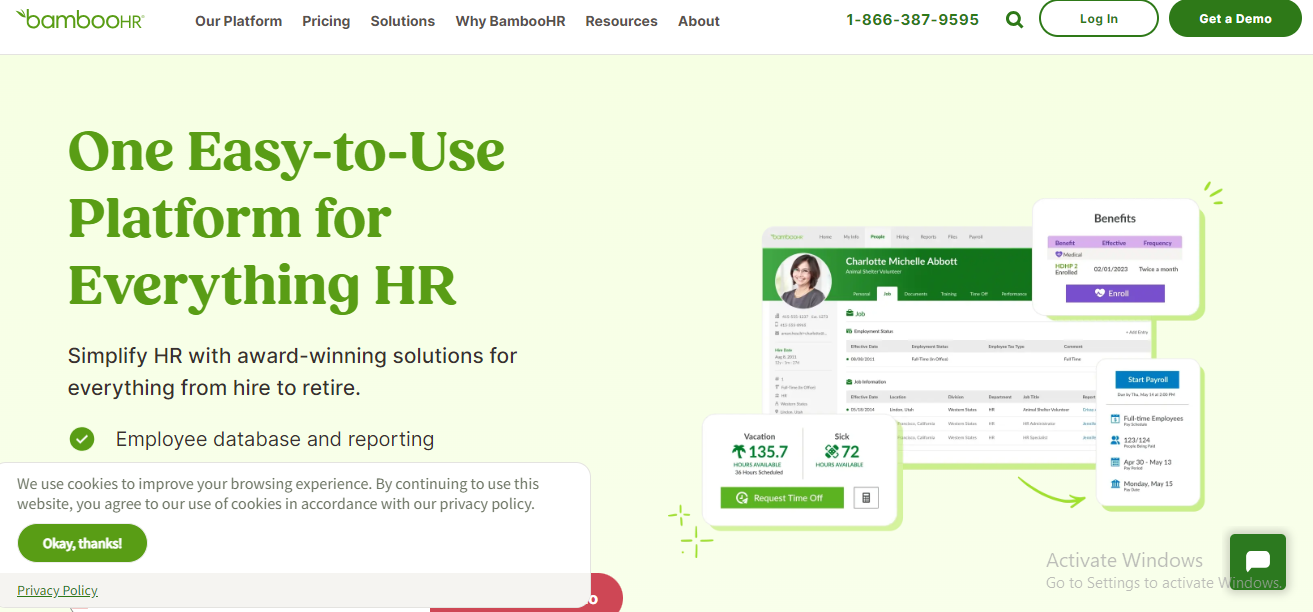Click the Full-time Employees pay schedule icon
Image resolution: width=1313 pixels, height=612 pixels.
click(1115, 419)
